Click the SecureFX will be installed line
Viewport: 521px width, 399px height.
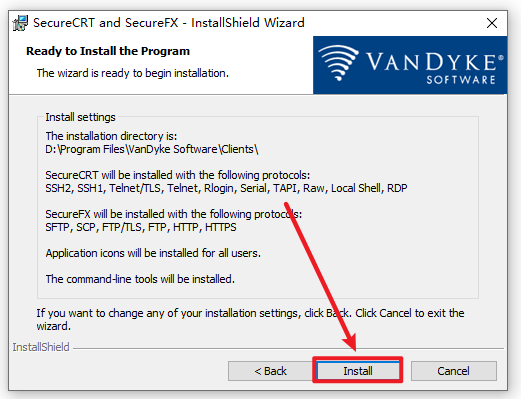click(x=174, y=214)
